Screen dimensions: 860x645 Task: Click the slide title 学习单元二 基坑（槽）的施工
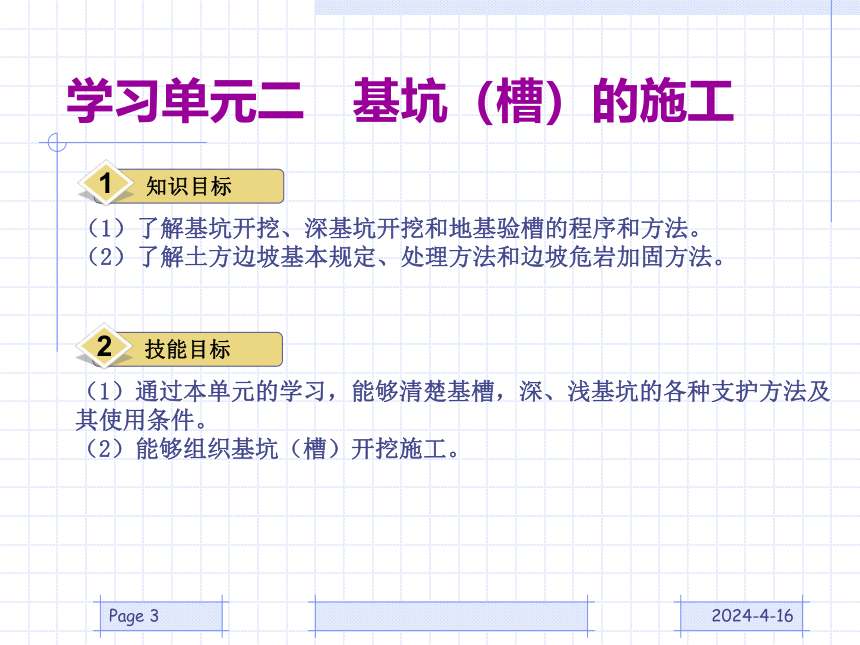(400, 100)
